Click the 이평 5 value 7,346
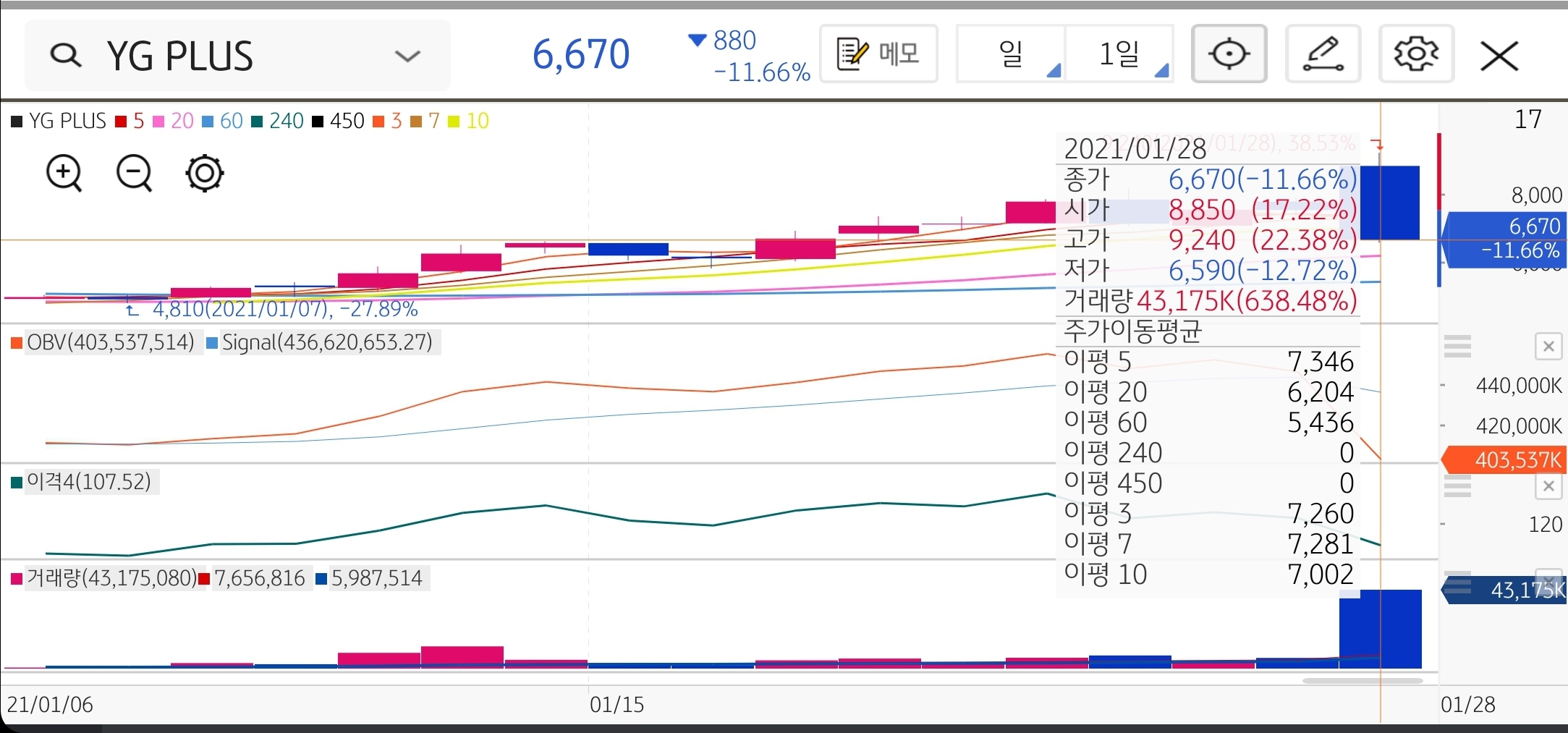Image resolution: width=1568 pixels, height=733 pixels. coord(1321,362)
